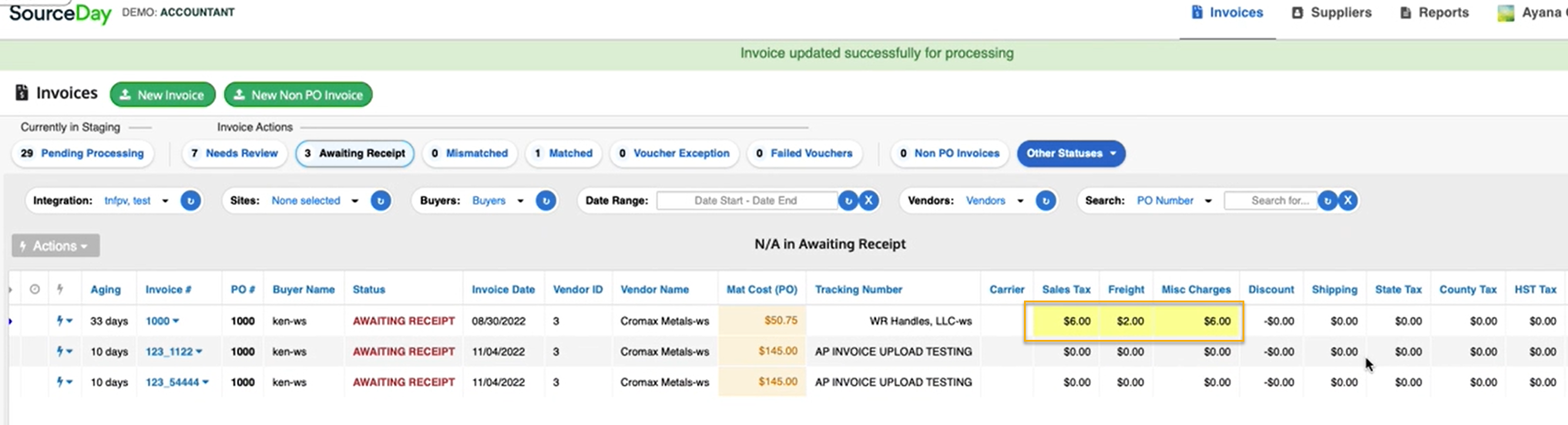This screenshot has height=425, width=1568.
Task: Sort by Shipping column header
Action: [x=1334, y=290]
